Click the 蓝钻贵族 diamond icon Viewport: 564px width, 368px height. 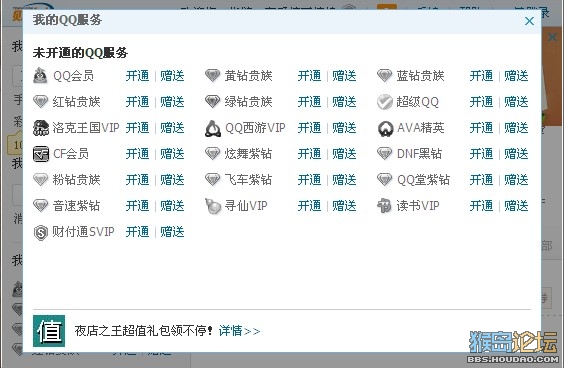click(x=385, y=76)
